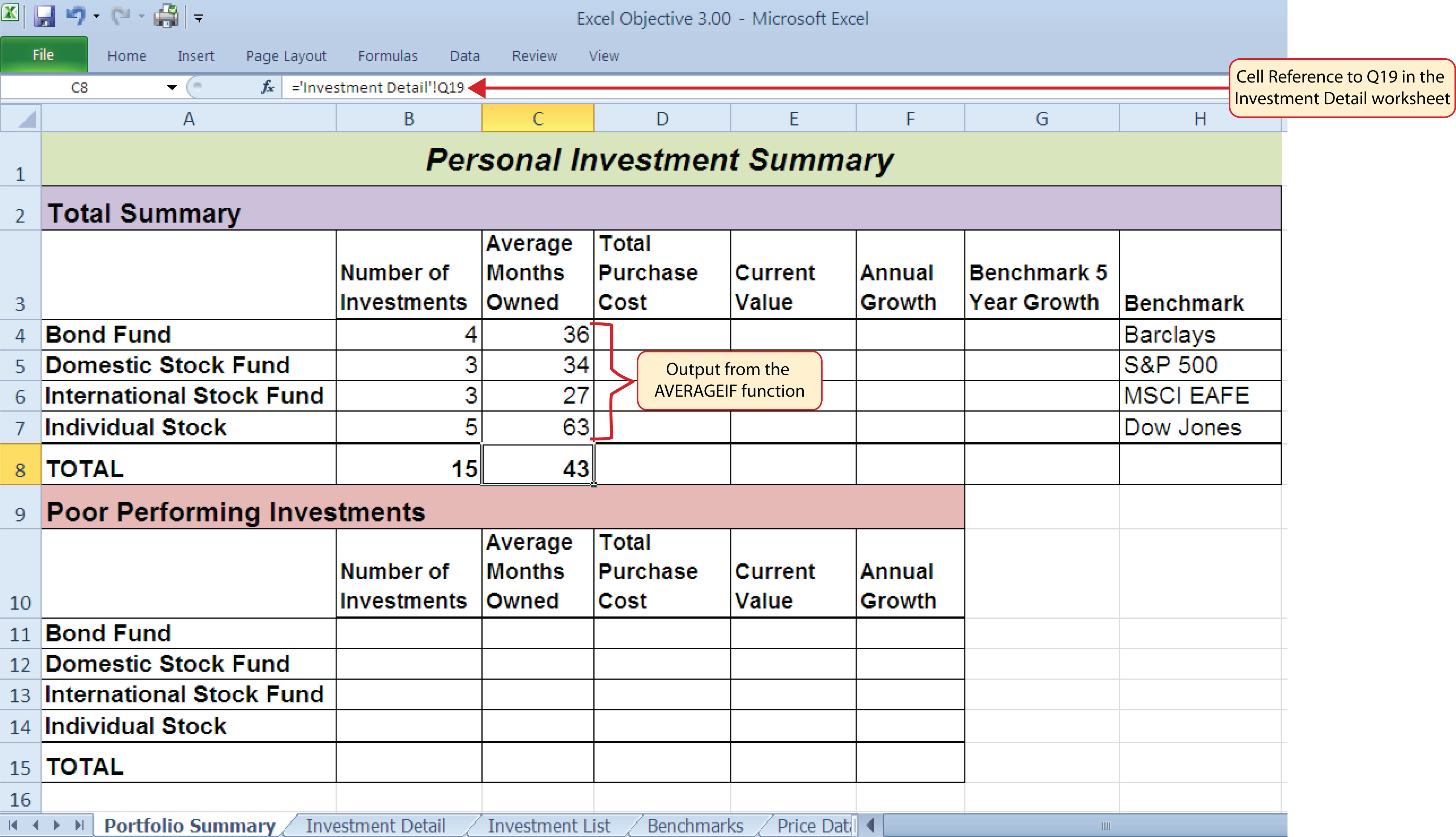Screen dimensions: 1456x837
Task: Open the File tab
Action: 44,55
